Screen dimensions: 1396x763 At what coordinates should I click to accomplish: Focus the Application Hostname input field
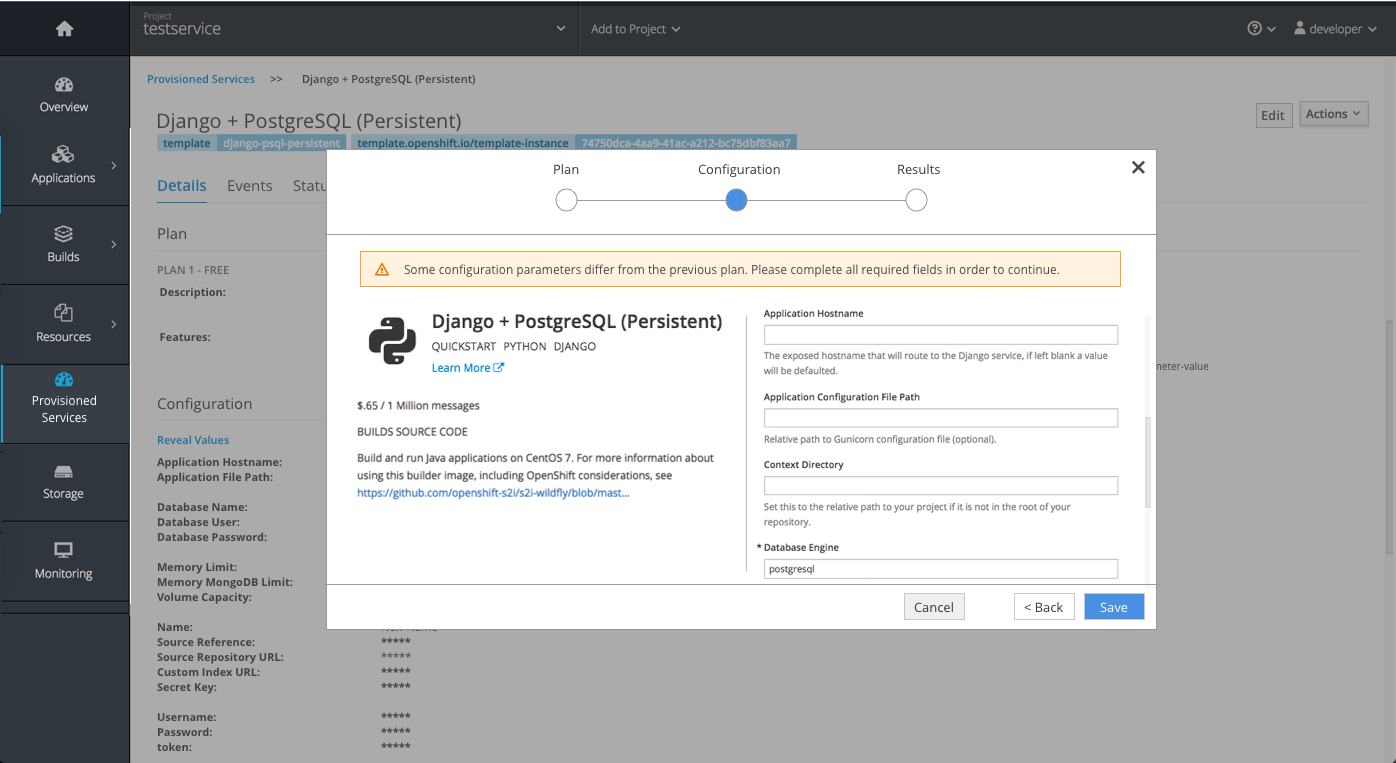click(941, 335)
